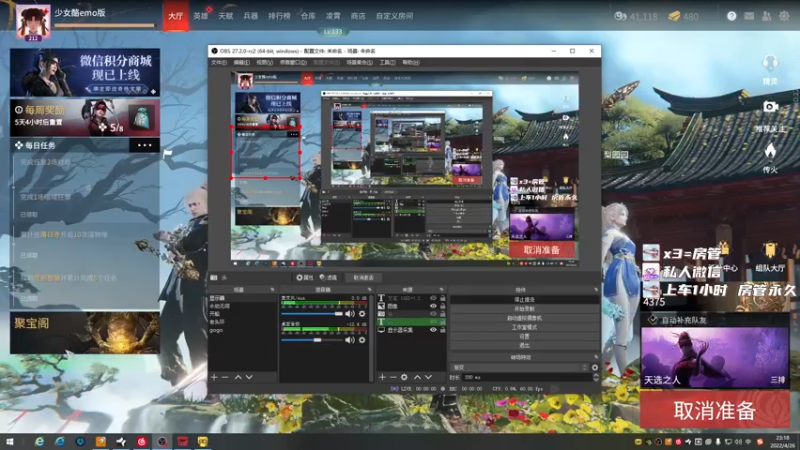800x450 pixels.
Task: Toggle 自动补充队友 checkbox in game
Action: pyautogui.click(x=653, y=320)
